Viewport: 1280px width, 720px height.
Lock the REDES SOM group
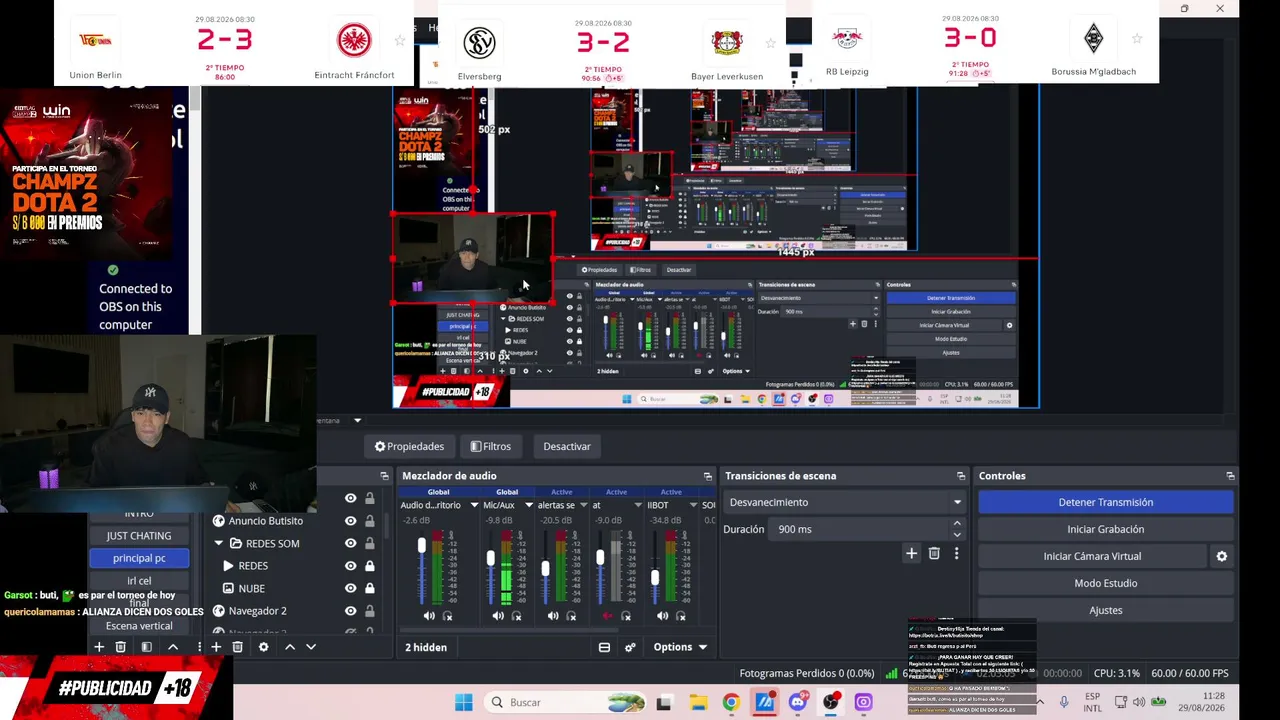click(369, 543)
